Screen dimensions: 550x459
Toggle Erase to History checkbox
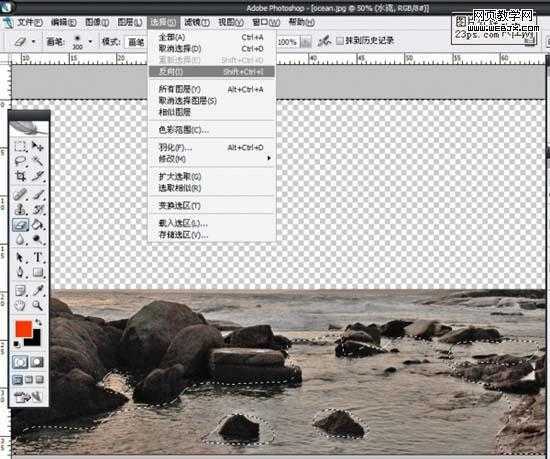[339, 41]
